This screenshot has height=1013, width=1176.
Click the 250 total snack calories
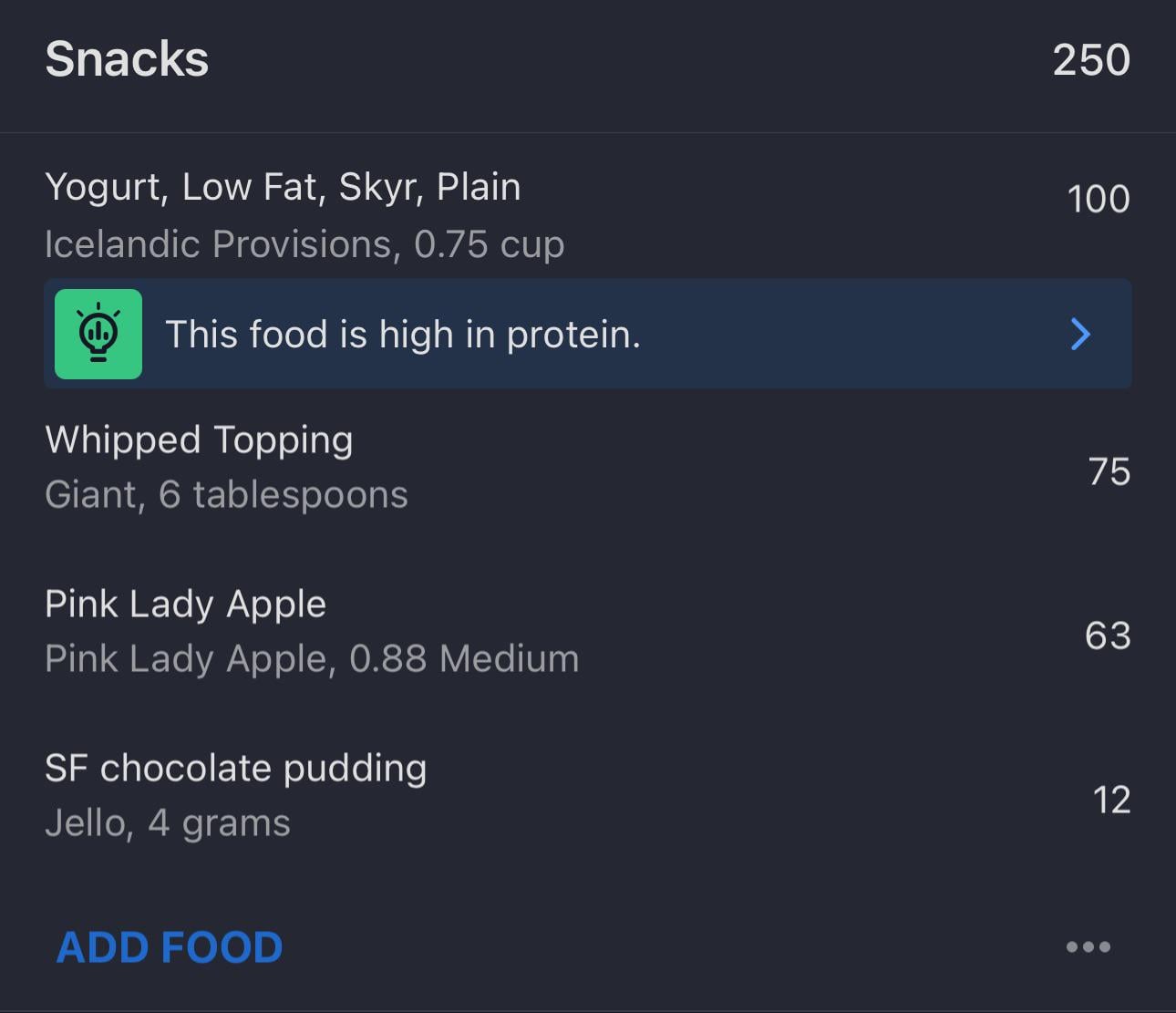pos(1091,60)
